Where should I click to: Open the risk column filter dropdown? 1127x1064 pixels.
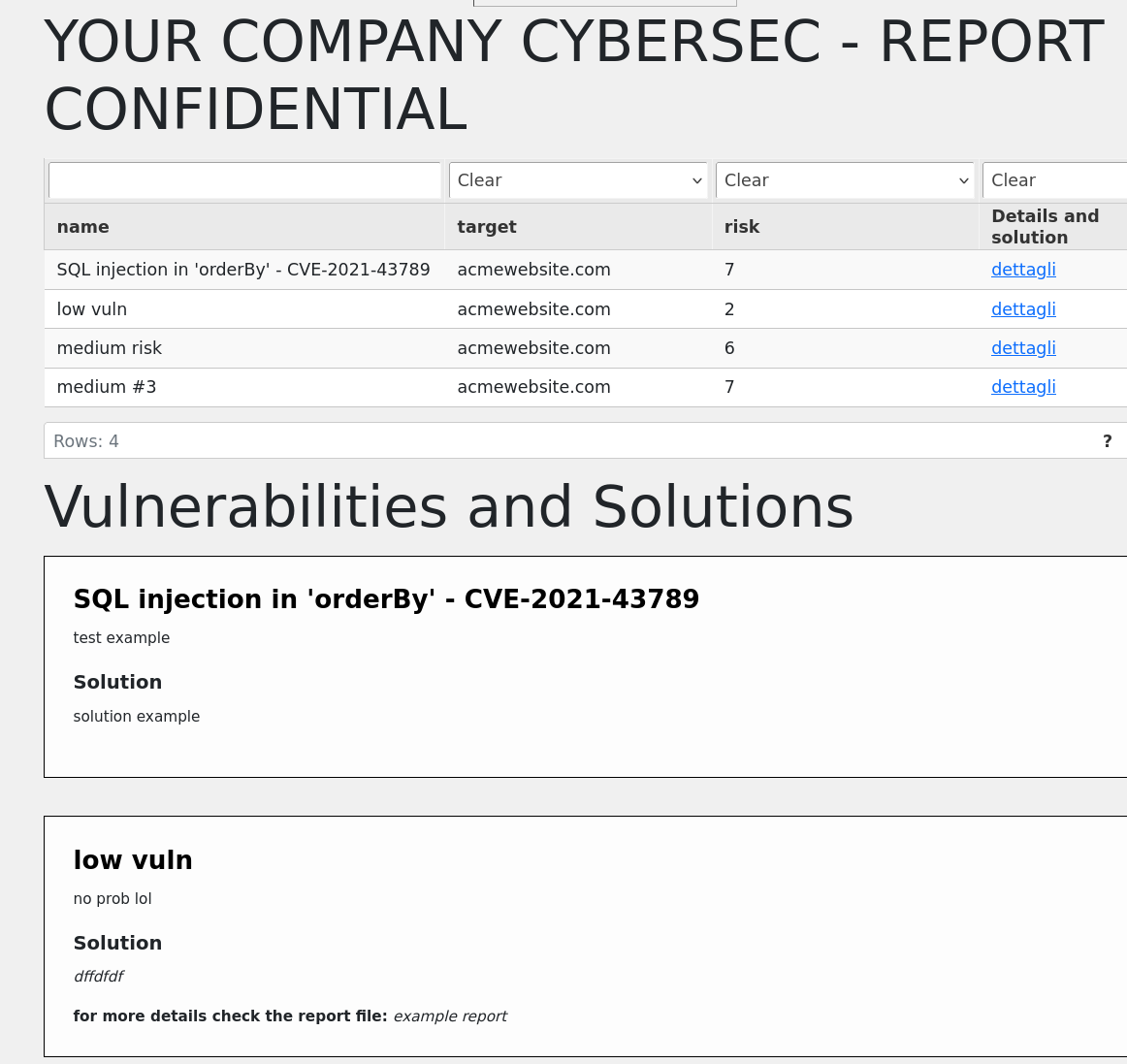(x=845, y=180)
